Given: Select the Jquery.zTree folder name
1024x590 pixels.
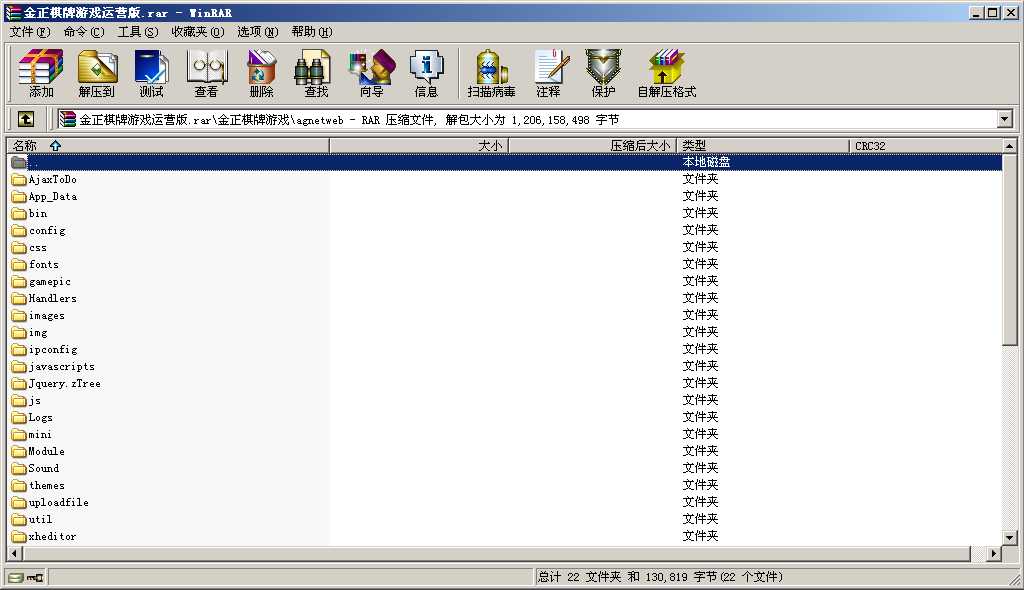Looking at the screenshot, I should (65, 384).
